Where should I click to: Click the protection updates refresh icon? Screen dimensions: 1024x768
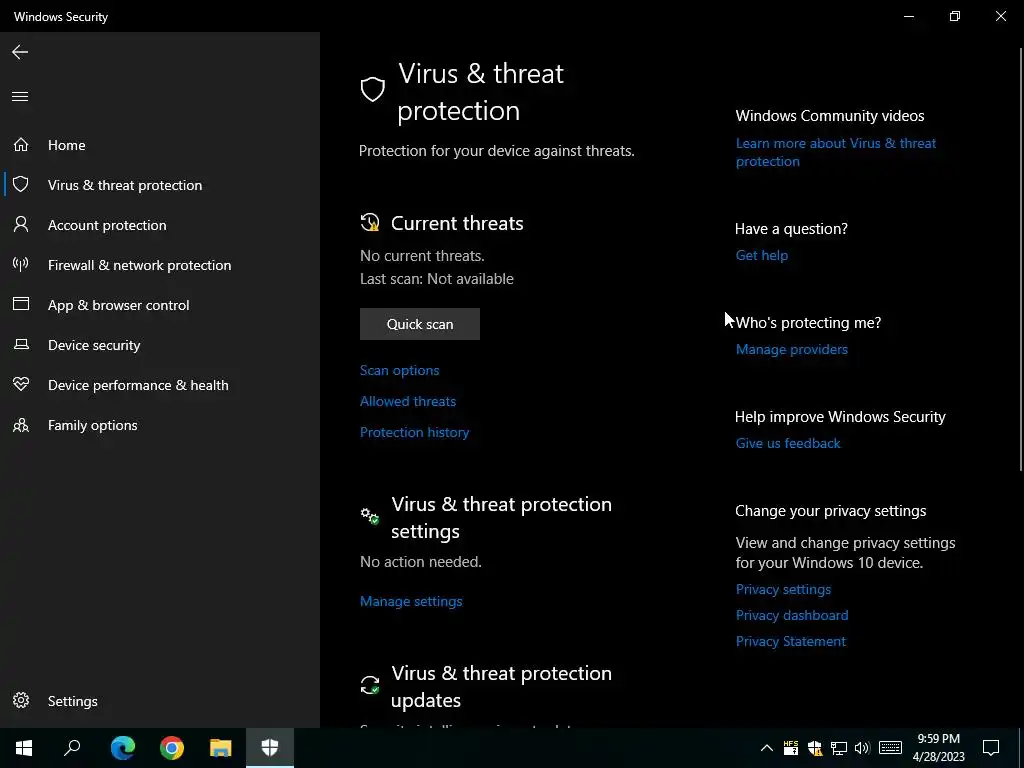point(370,685)
